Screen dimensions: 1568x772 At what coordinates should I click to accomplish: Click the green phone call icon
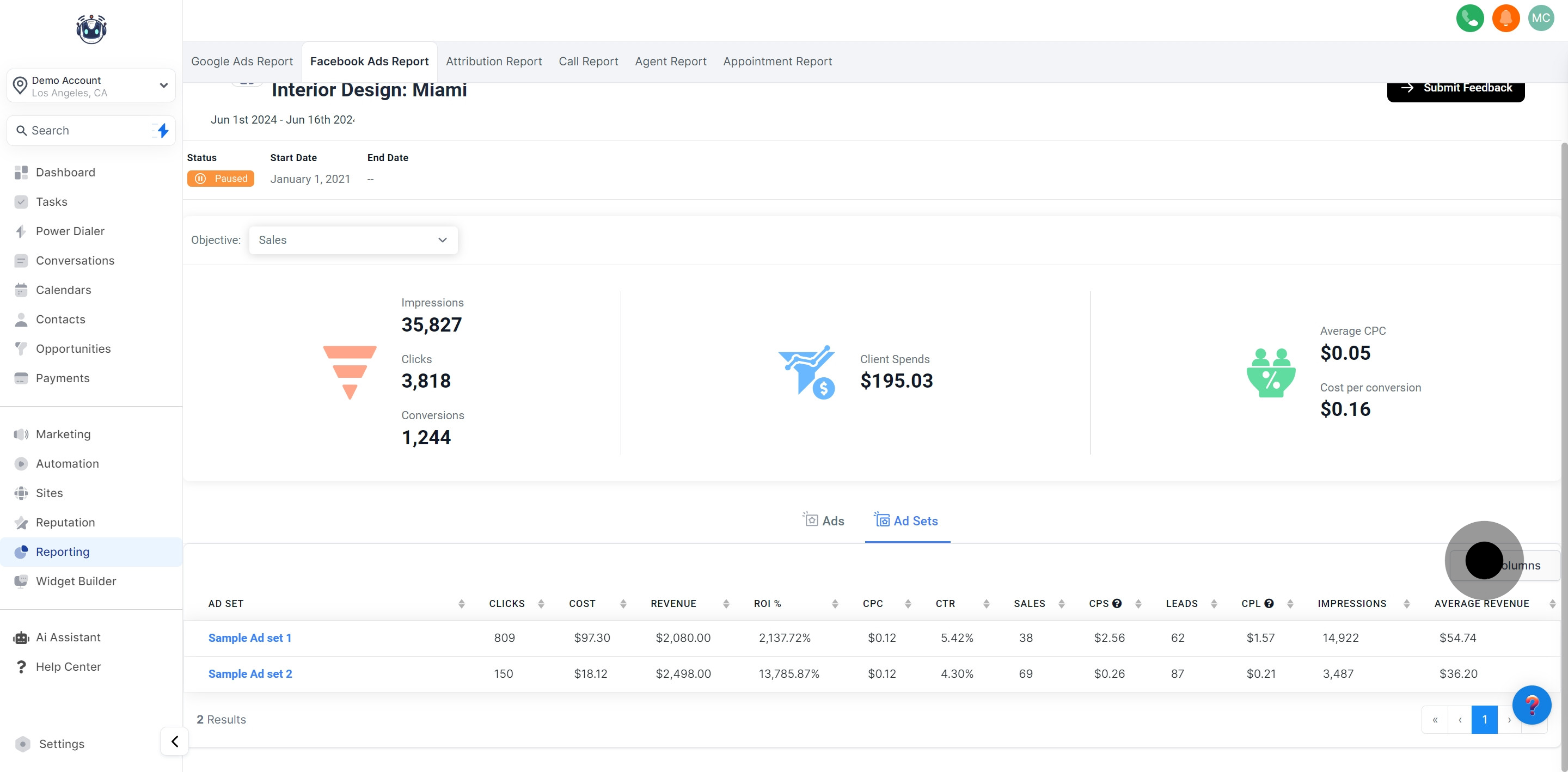click(x=1469, y=19)
